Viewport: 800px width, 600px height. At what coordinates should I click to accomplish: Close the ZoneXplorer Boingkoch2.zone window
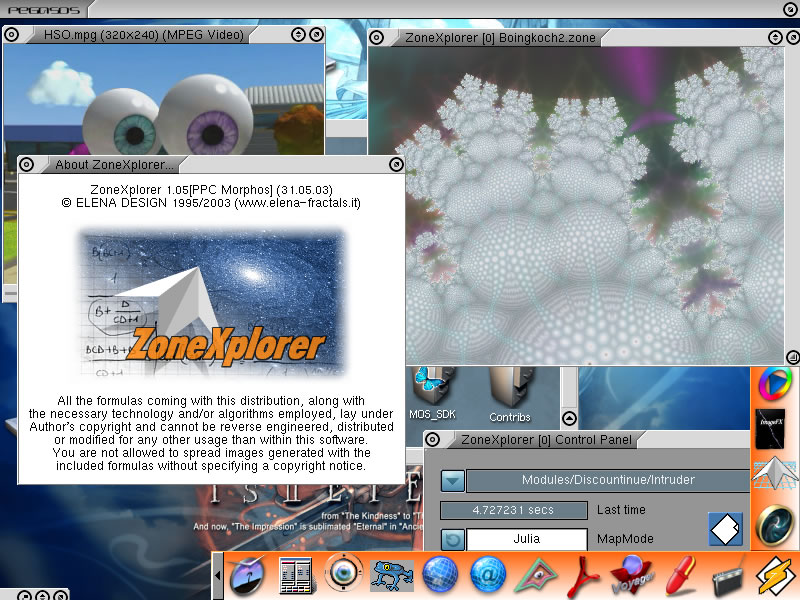click(x=377, y=37)
